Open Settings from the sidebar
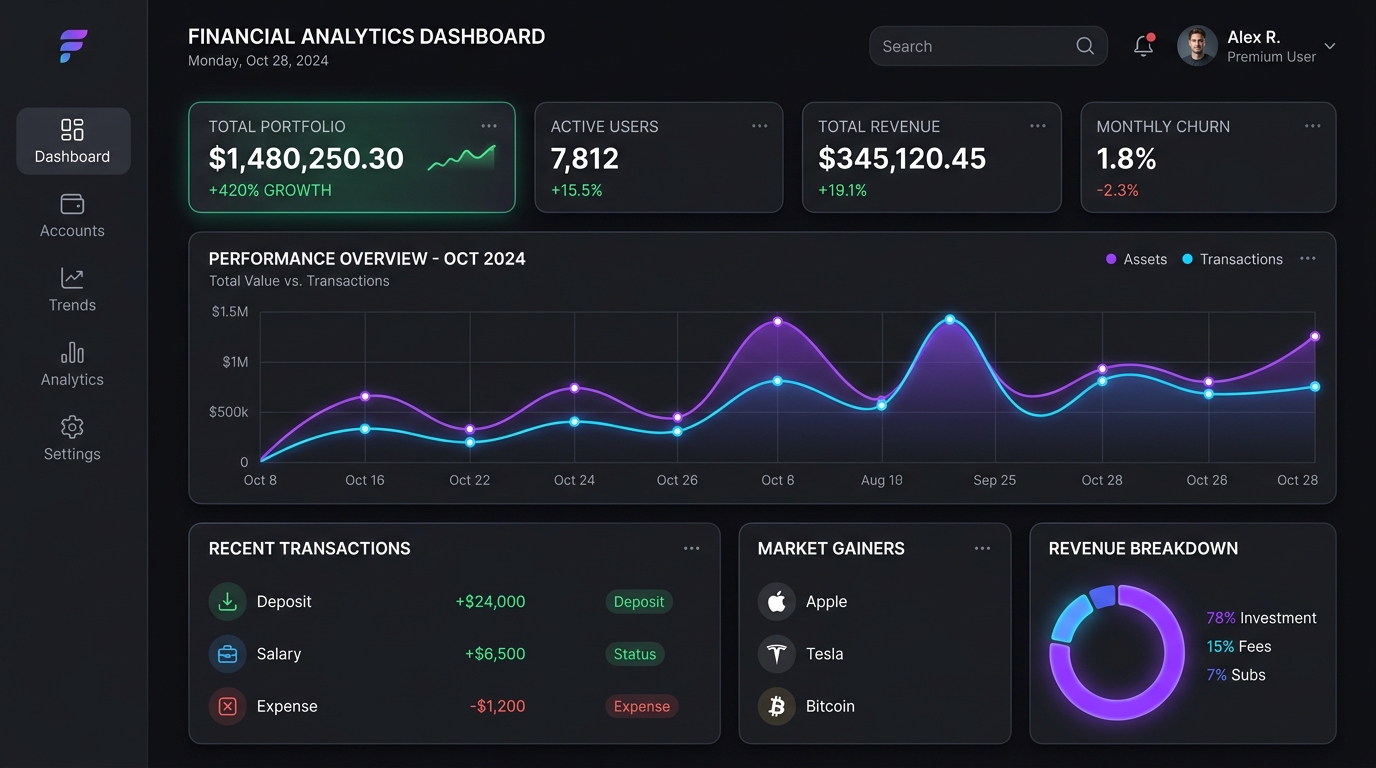The width and height of the screenshot is (1376, 768). click(x=72, y=439)
